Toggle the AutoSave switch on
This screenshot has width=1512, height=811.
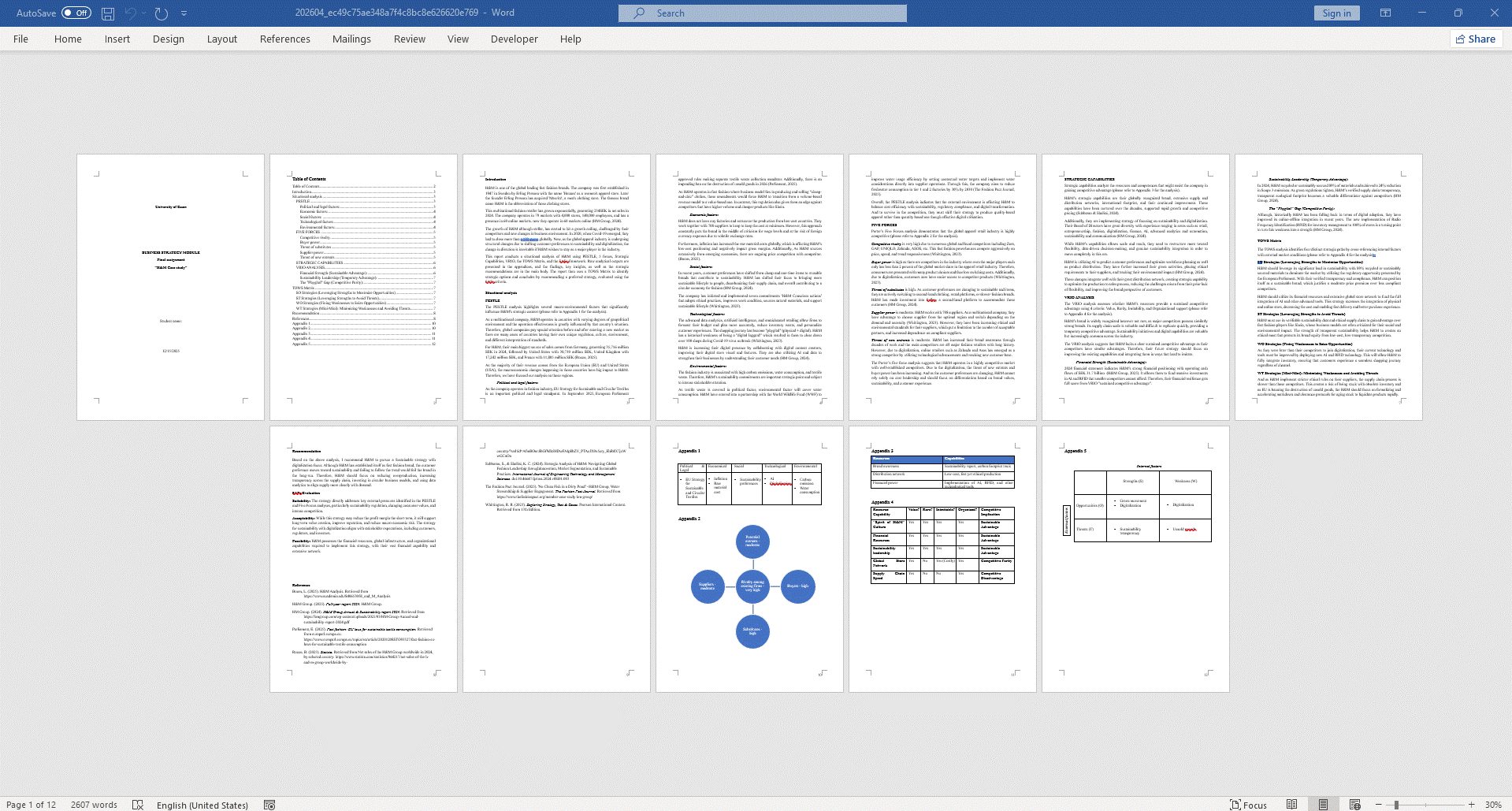(x=76, y=13)
